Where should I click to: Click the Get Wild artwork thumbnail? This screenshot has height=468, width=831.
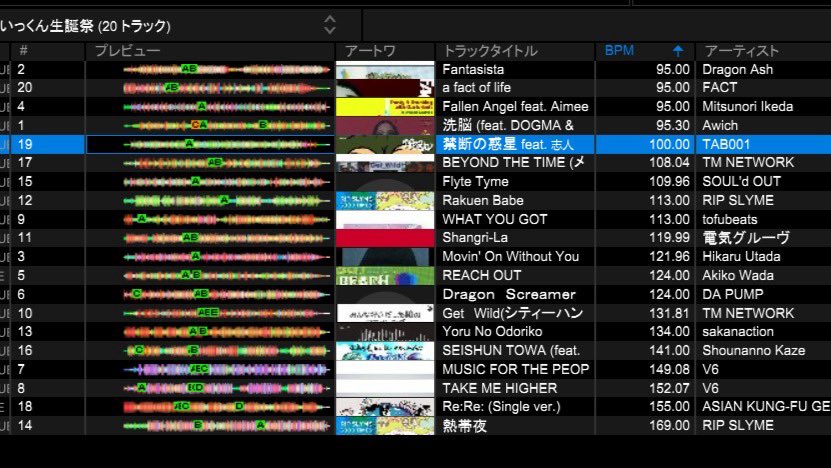point(385,313)
